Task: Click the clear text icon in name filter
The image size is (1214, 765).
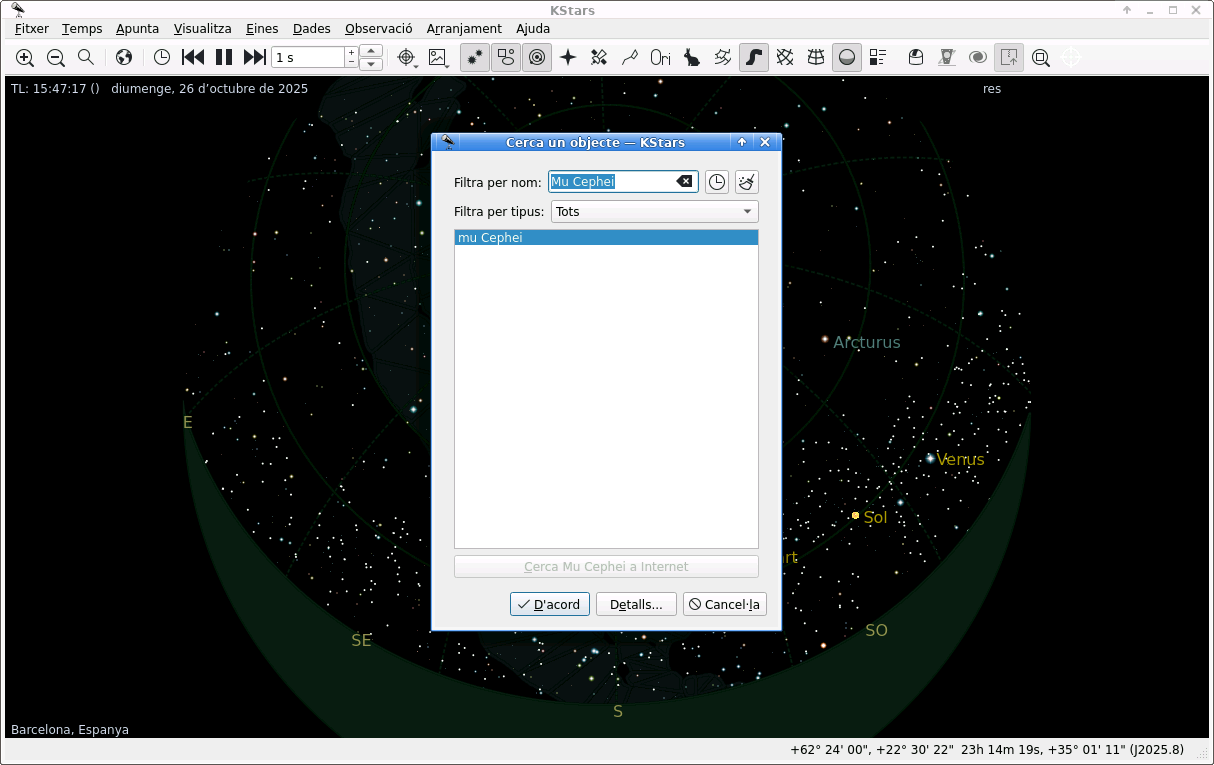Action: click(684, 182)
